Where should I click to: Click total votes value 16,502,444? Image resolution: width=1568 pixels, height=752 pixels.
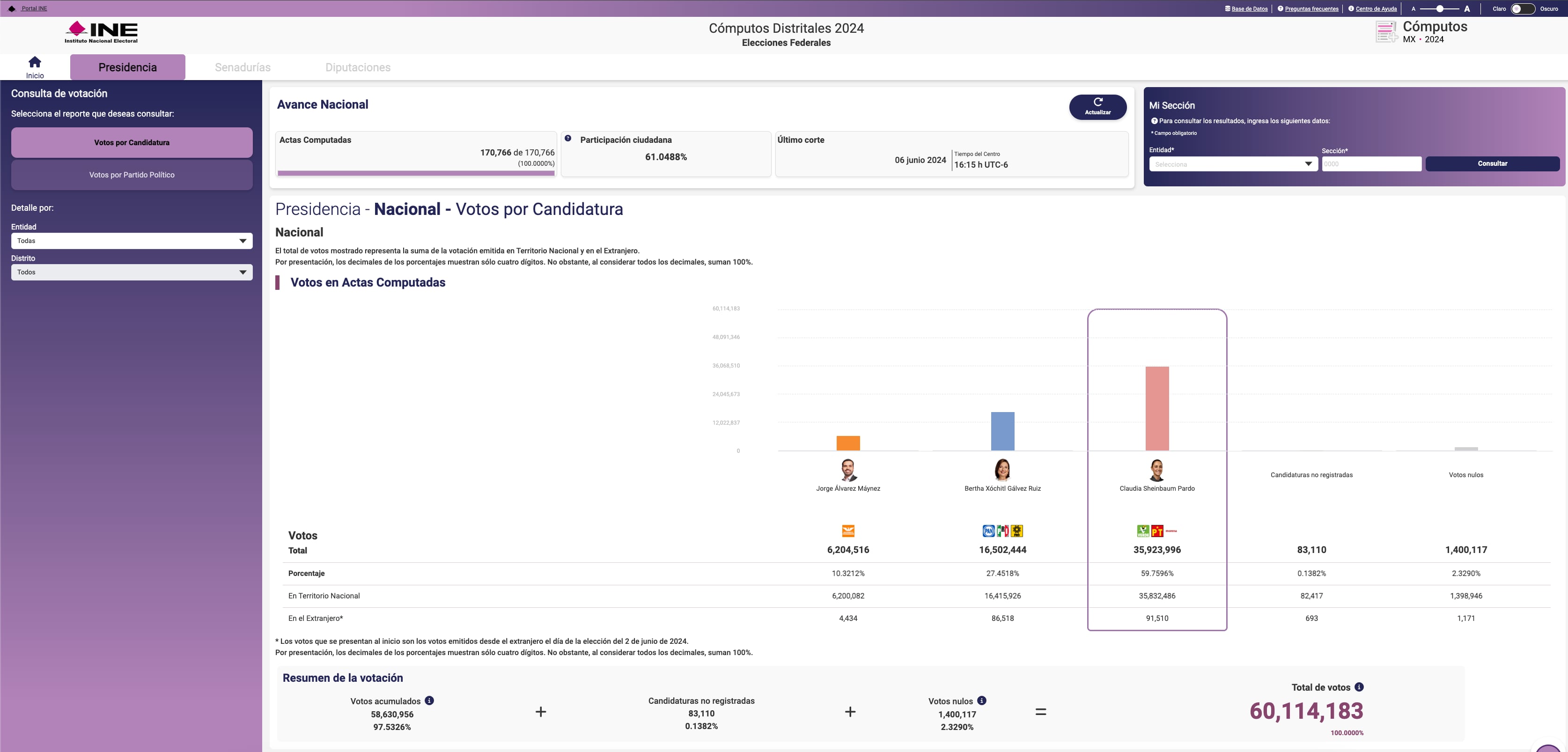(x=1002, y=549)
